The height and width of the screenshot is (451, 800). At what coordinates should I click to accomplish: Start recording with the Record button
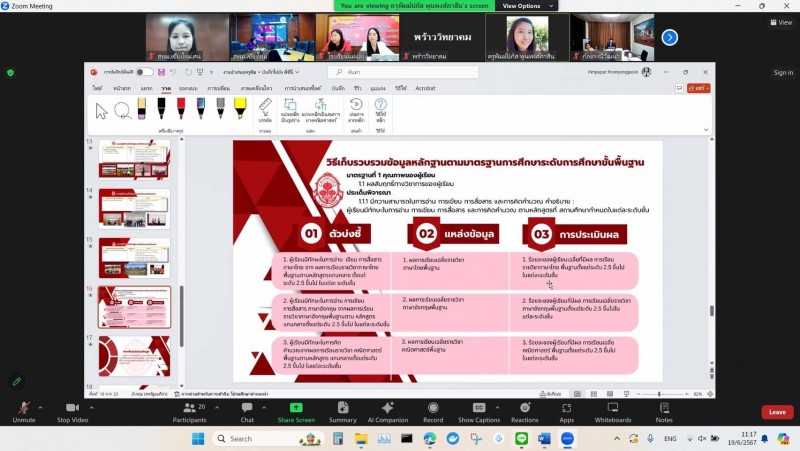coord(433,412)
